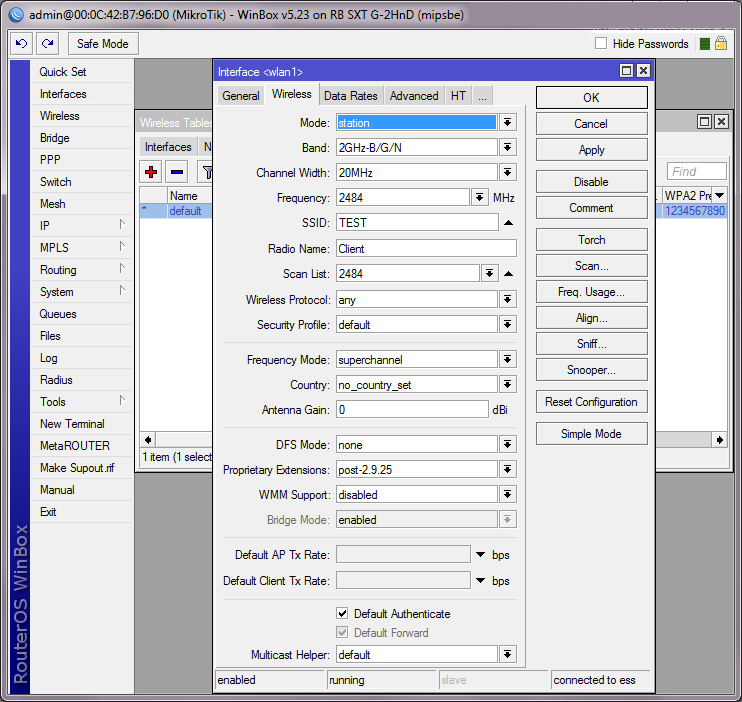742x702 pixels.
Task: Open the Log entry in the sidebar
Action: tap(81, 358)
